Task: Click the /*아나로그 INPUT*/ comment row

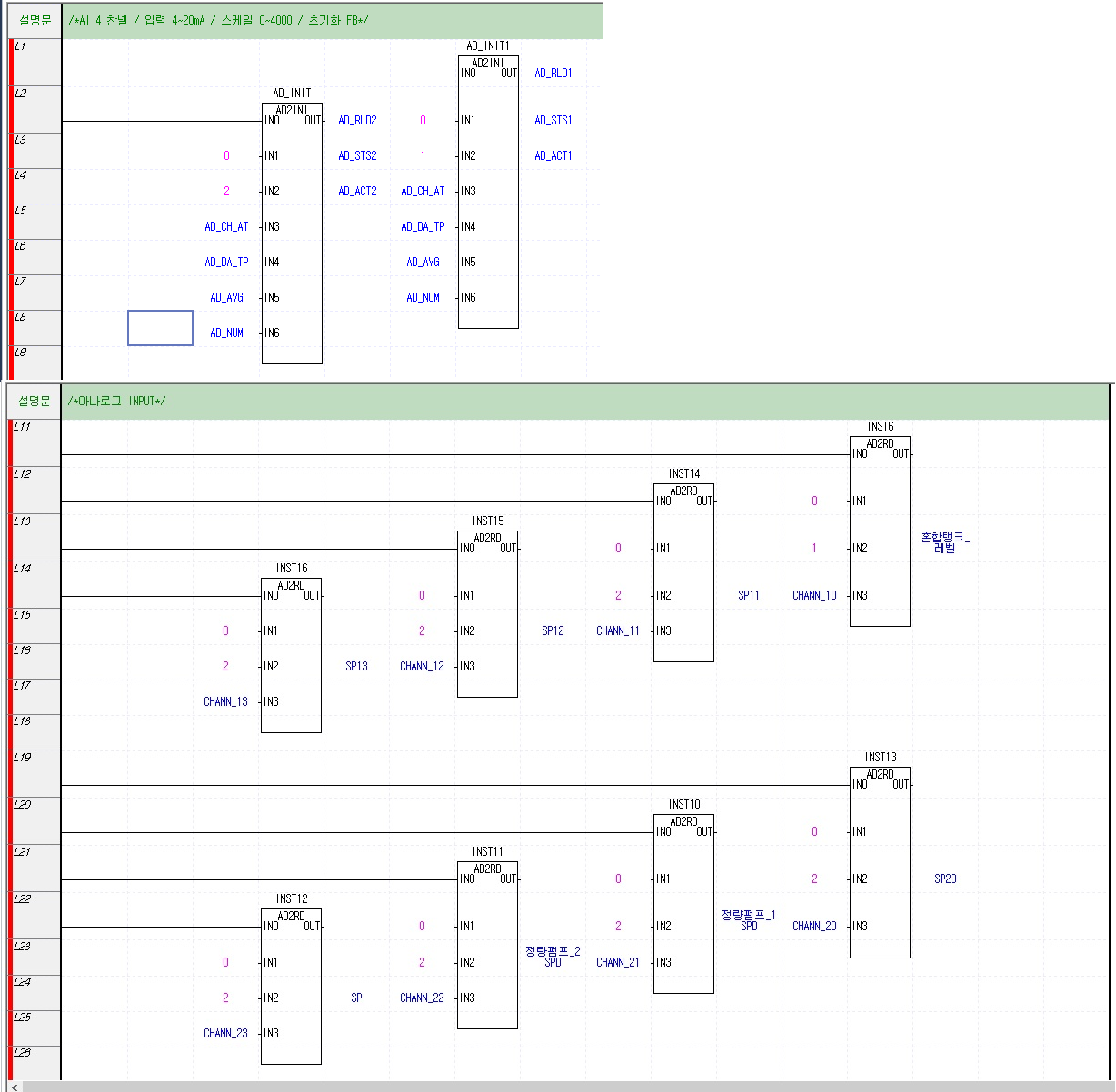Action: [118, 401]
